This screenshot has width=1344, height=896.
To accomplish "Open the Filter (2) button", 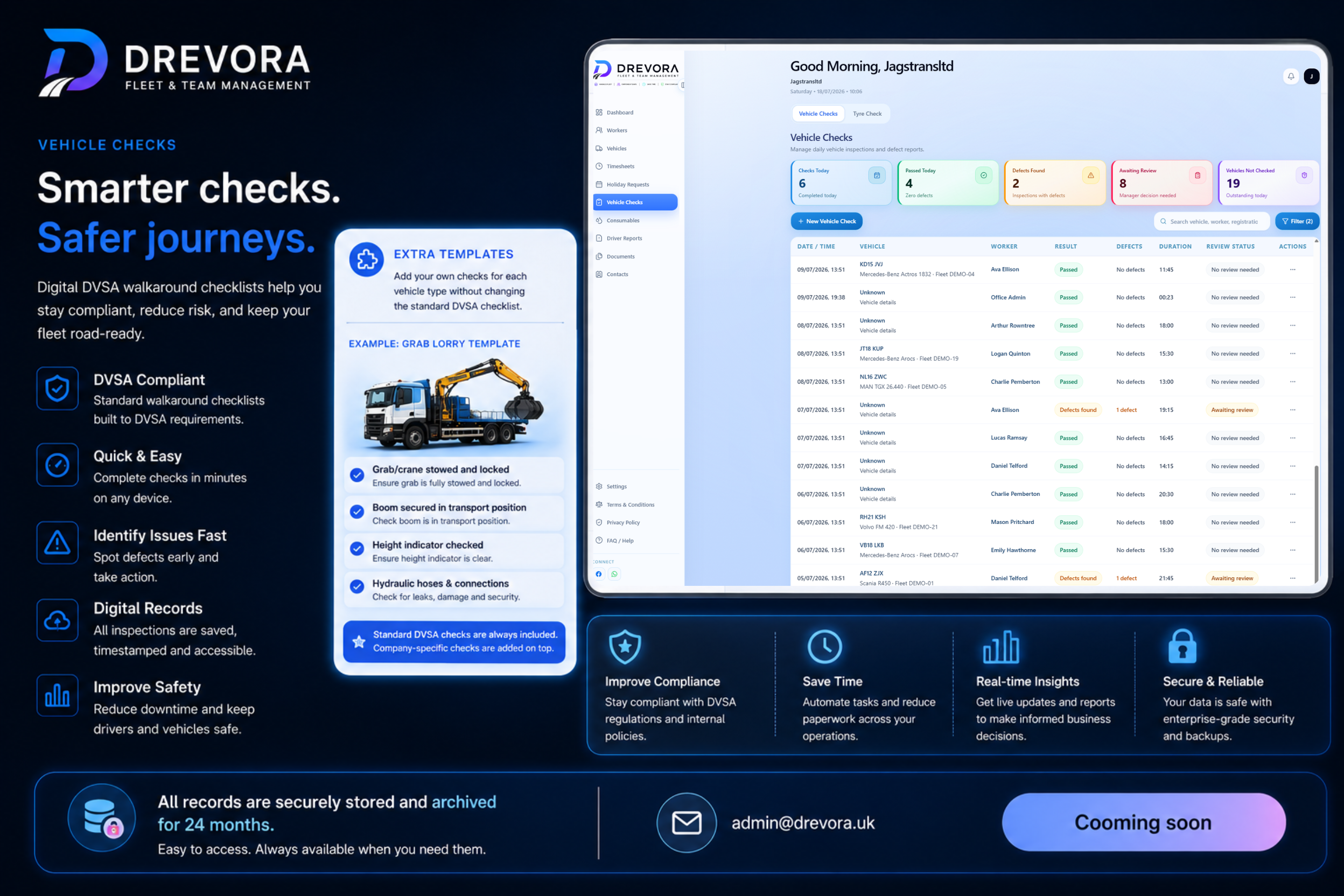I will 1297,221.
